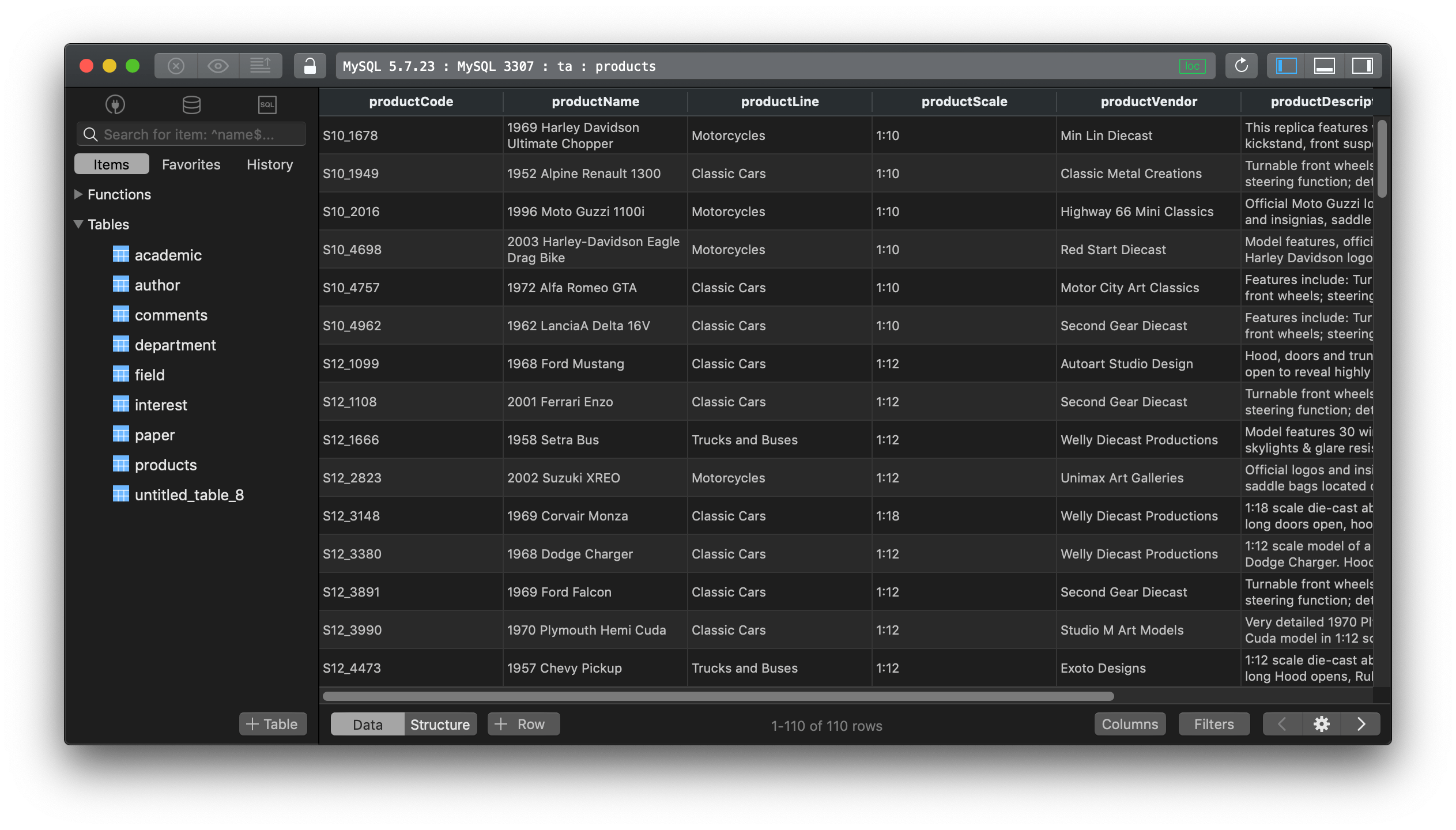Switch to the History tab
Screen dimensions: 1456x830
tap(269, 164)
